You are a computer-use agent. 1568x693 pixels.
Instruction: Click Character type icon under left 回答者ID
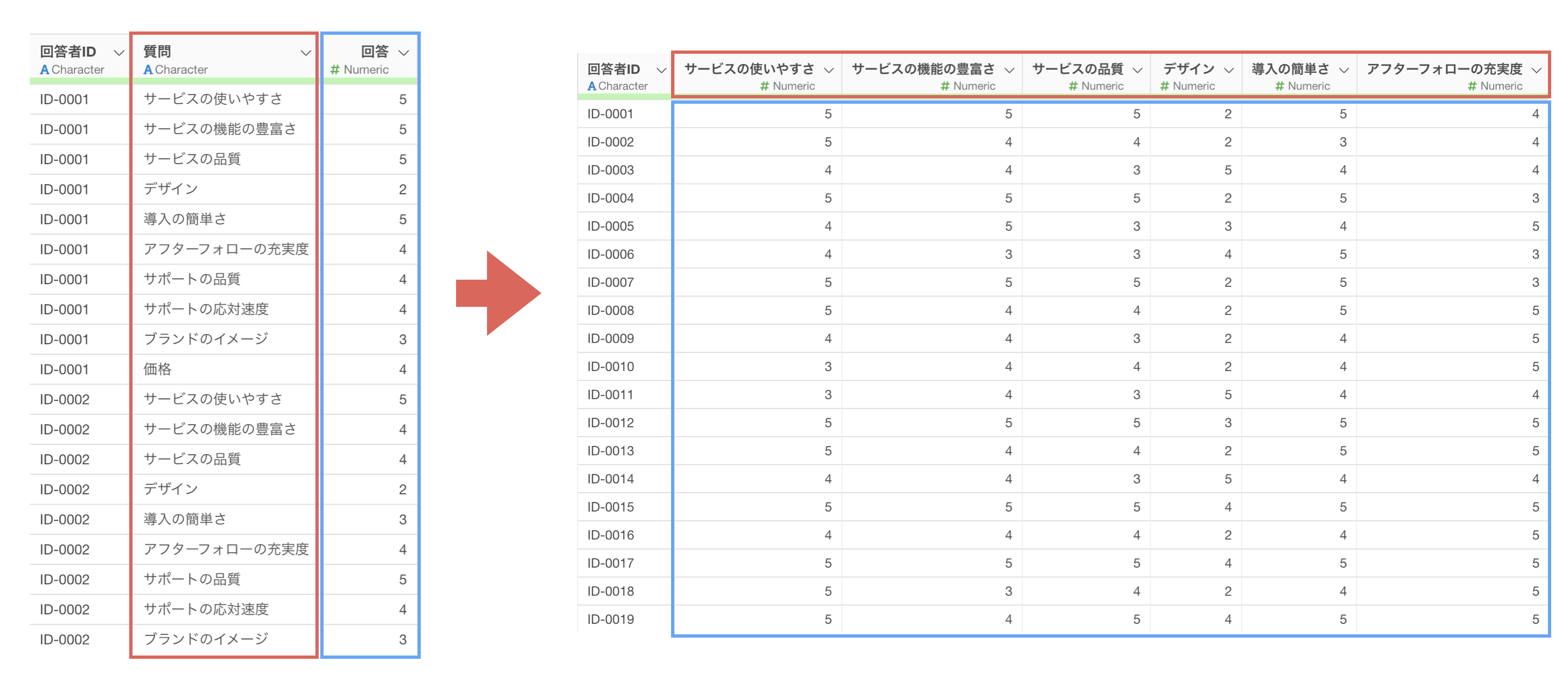point(45,70)
